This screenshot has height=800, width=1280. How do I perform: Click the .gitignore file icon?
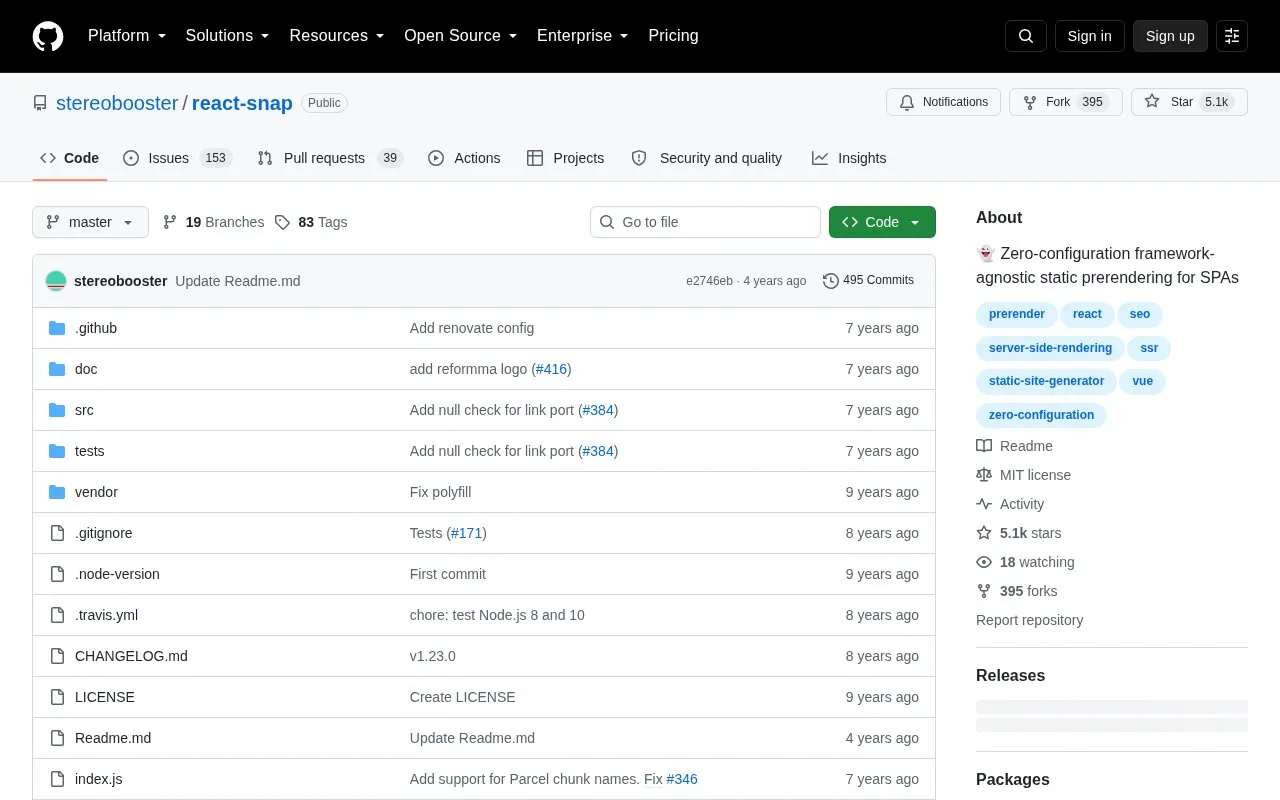tap(57, 533)
